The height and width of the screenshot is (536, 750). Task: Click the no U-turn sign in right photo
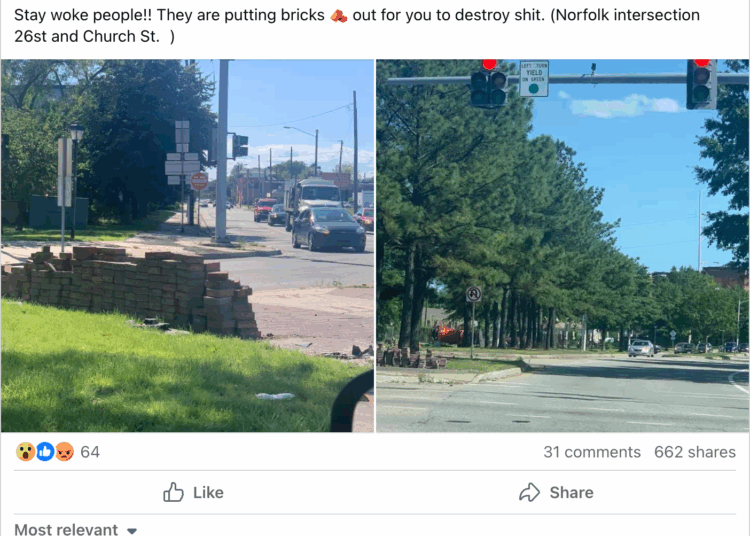(x=474, y=294)
